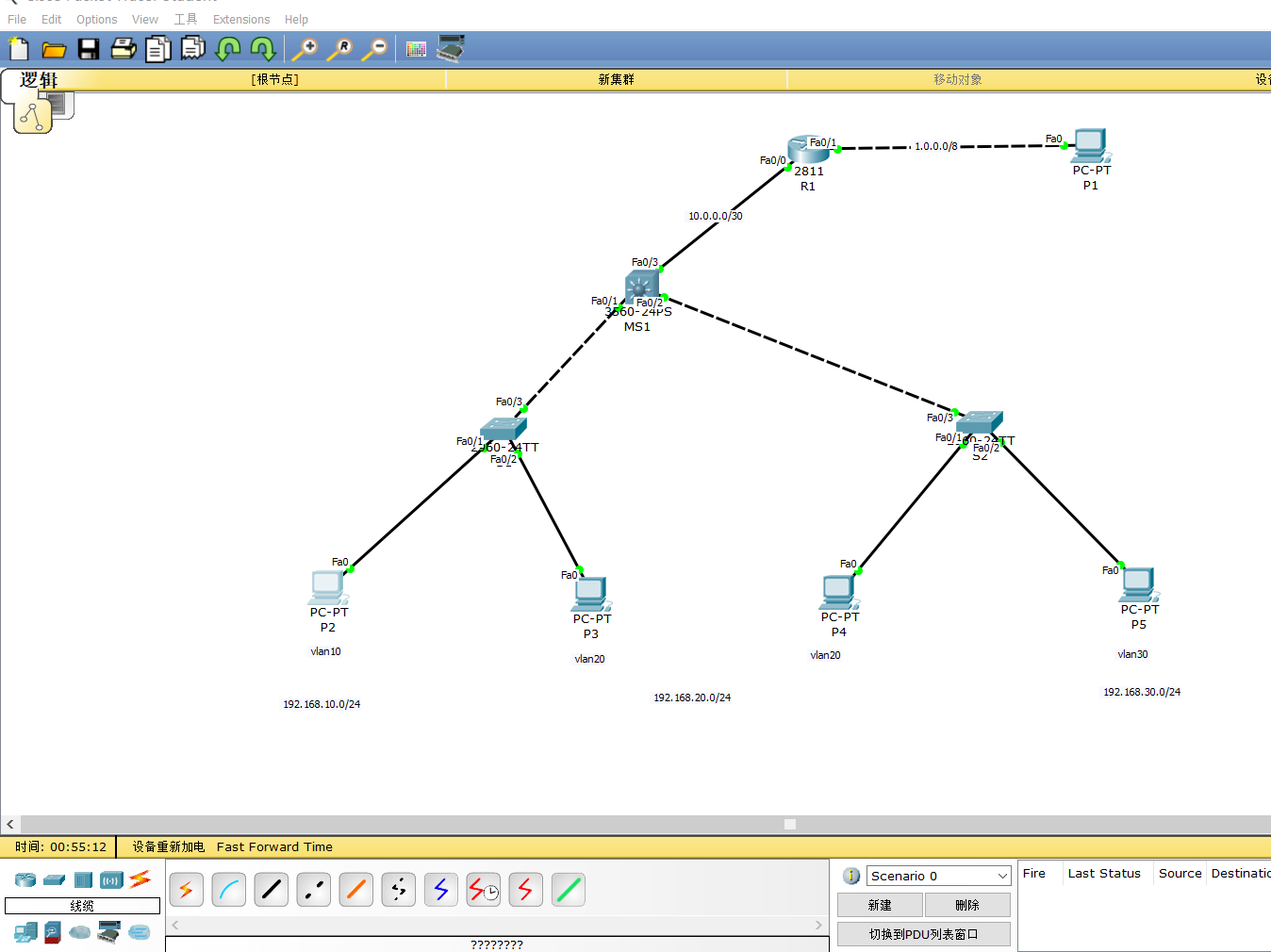
Task: Choose the orange Fiber cable
Action: coord(356,890)
